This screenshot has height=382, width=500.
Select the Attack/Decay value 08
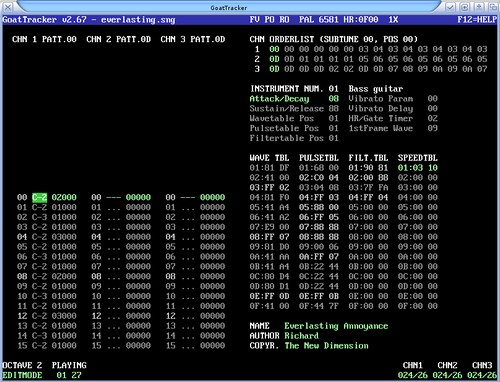[333, 99]
